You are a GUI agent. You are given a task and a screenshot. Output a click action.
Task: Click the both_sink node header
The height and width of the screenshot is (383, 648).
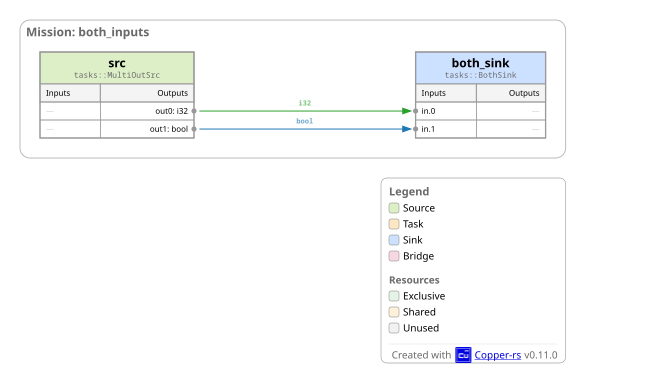tap(480, 68)
